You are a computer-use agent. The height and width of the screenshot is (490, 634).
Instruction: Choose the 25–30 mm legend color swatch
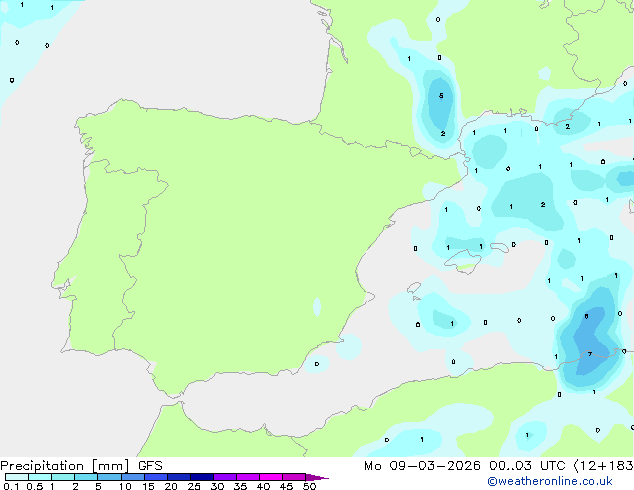point(202,477)
